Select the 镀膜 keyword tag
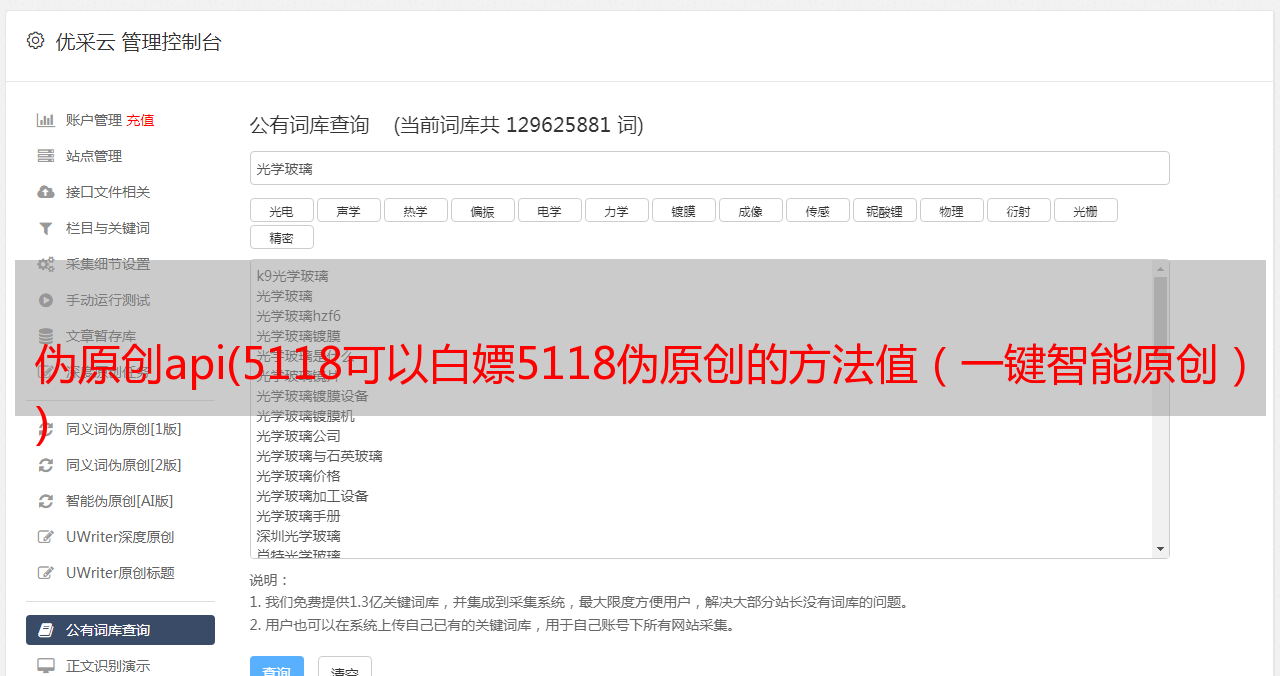The height and width of the screenshot is (676, 1280). pos(684,210)
